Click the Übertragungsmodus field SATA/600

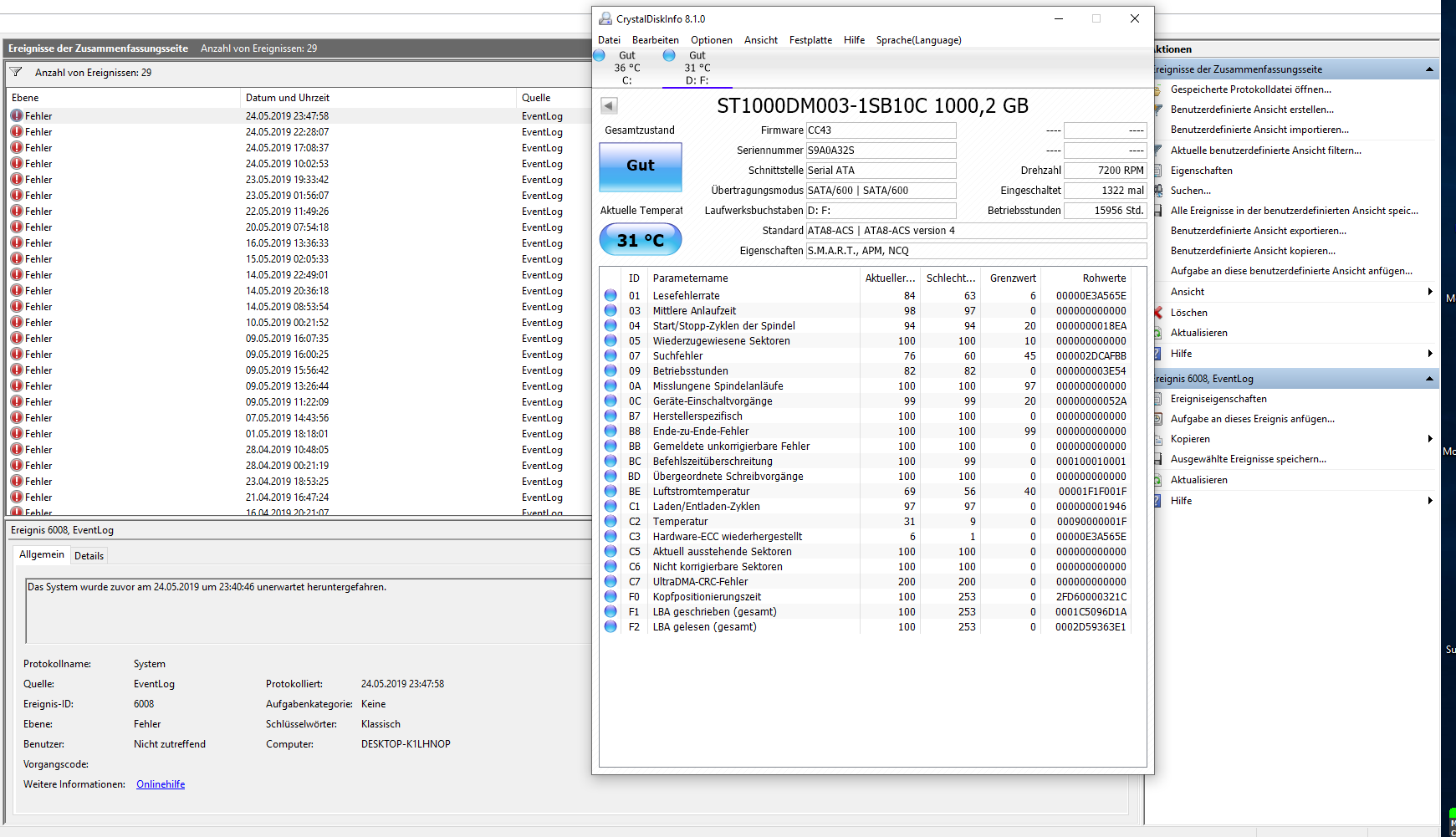[881, 191]
